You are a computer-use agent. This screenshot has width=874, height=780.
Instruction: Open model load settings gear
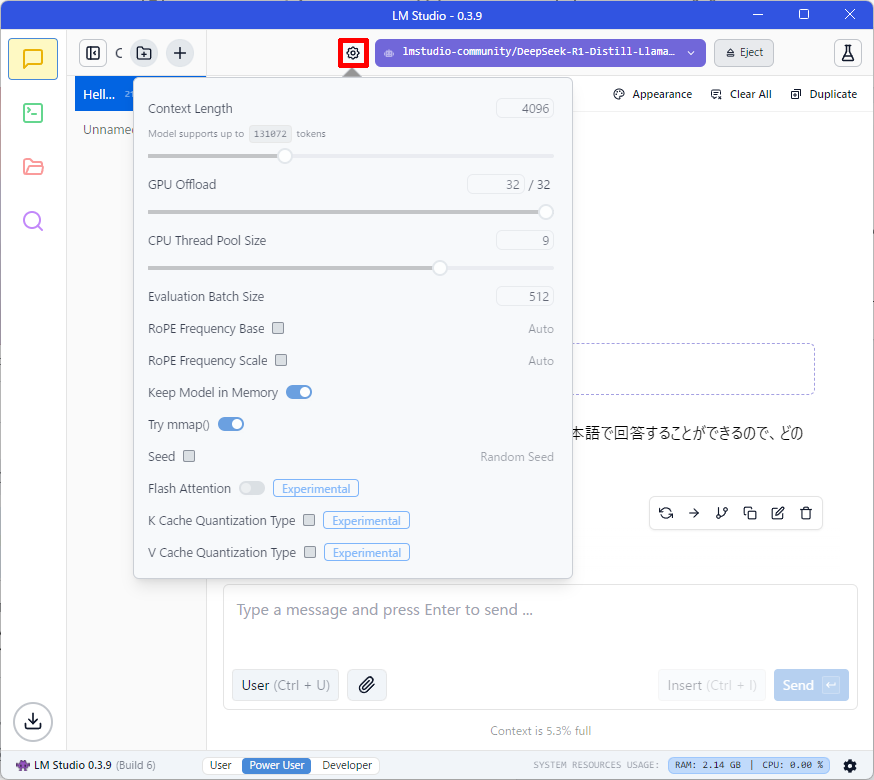click(x=353, y=53)
